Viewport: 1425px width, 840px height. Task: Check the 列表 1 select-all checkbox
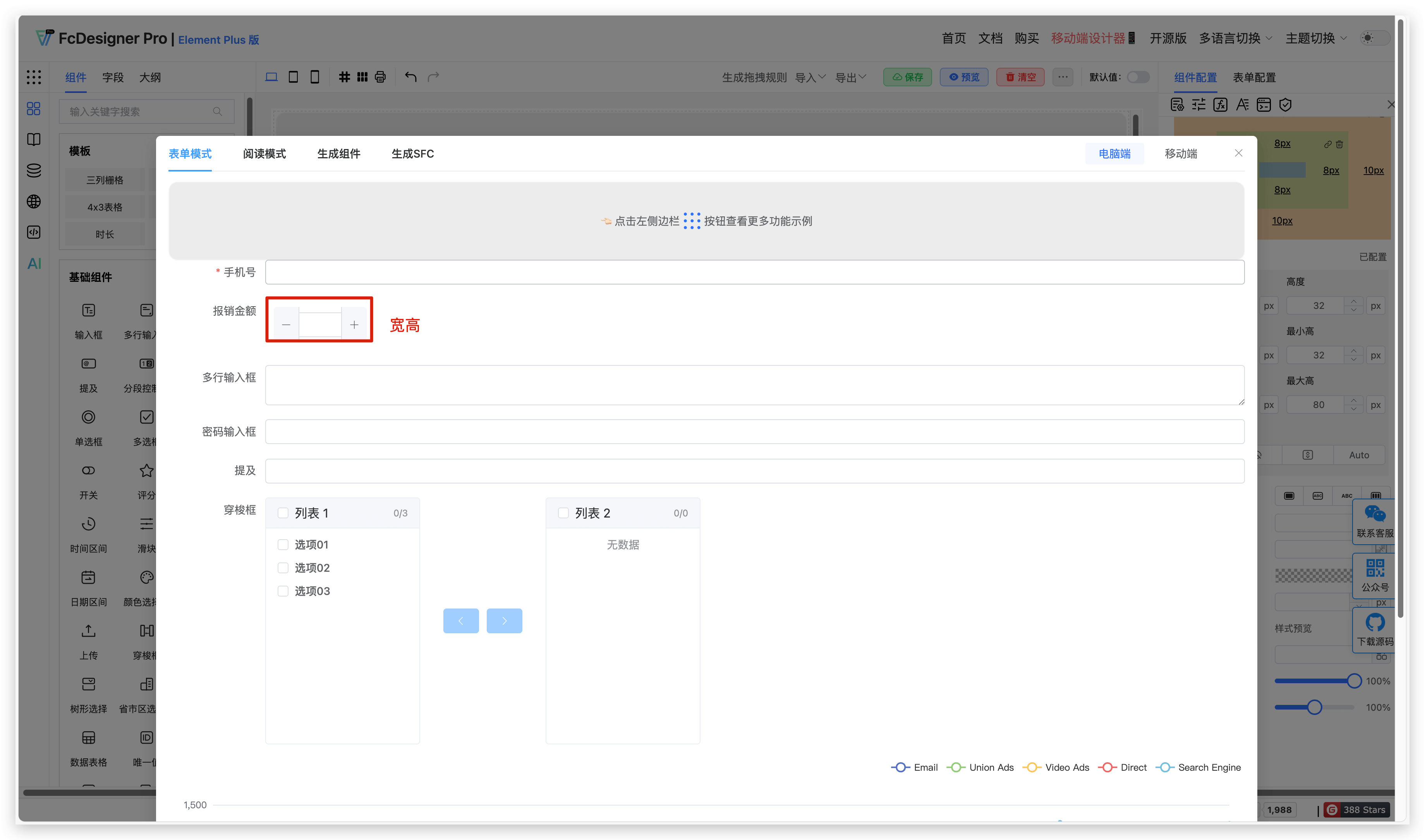coord(283,513)
